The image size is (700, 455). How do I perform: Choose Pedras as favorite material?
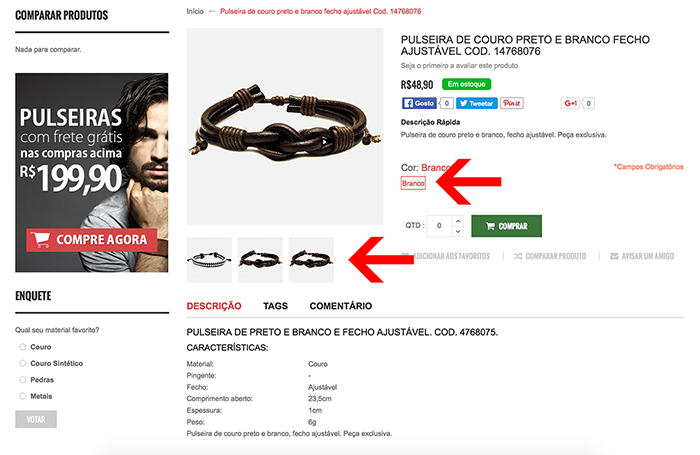[23, 380]
